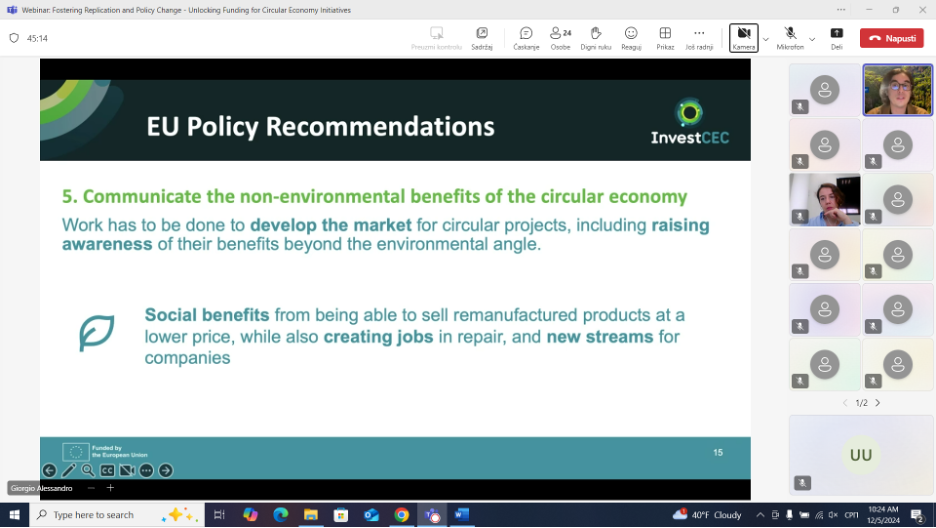
Task: Open the Prikaz view options
Action: coord(665,37)
